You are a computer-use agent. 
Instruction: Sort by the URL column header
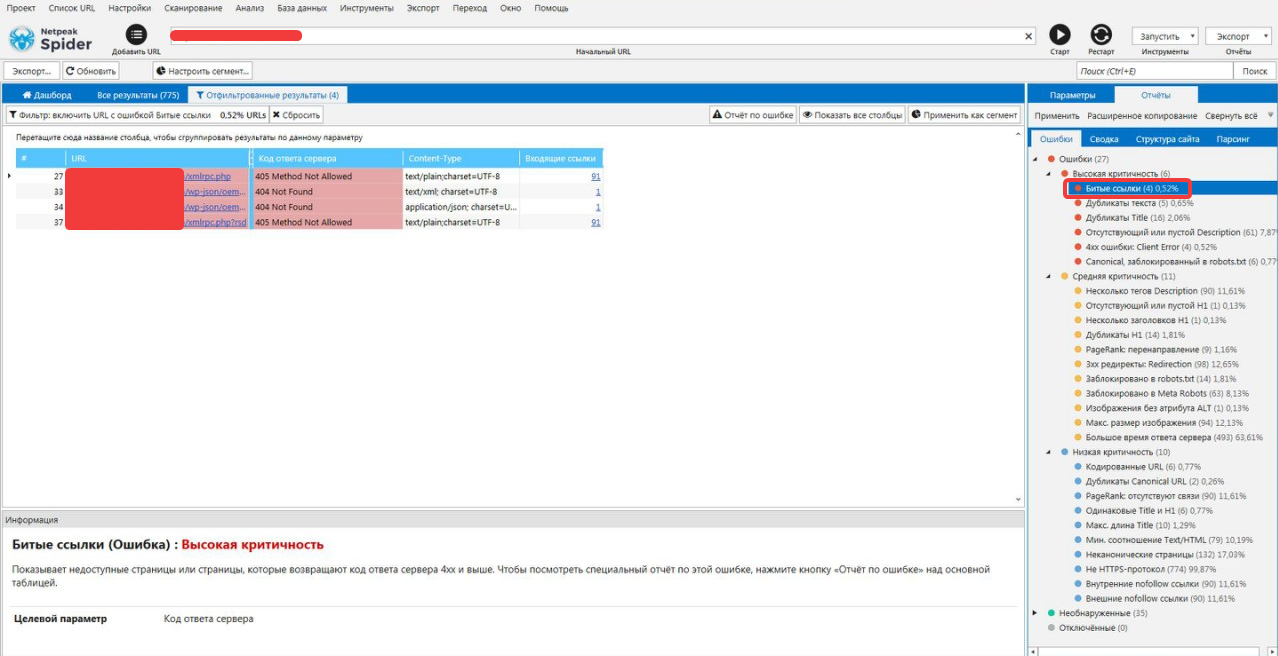(x=157, y=158)
